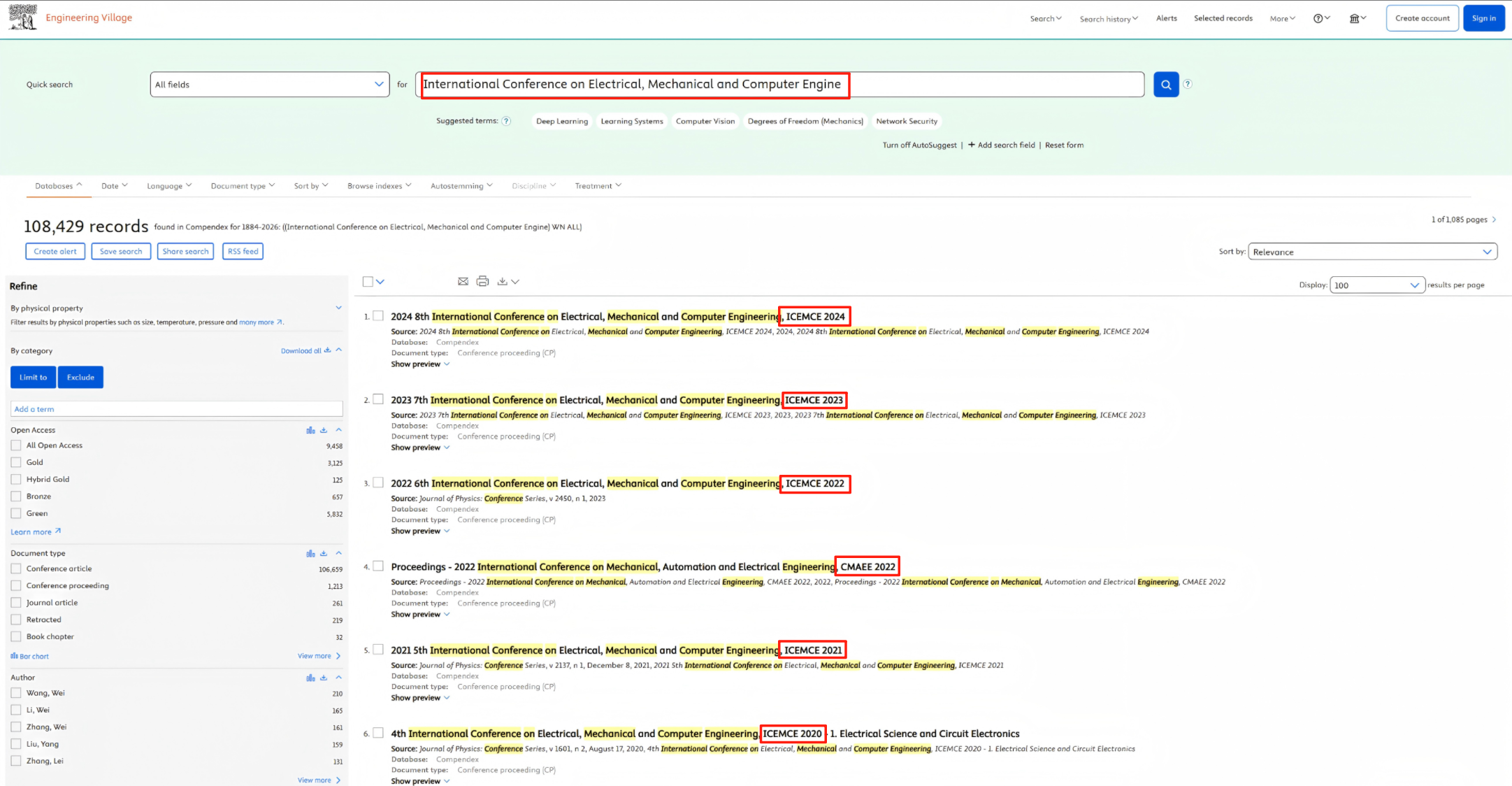This screenshot has height=786, width=1512.
Task: Click the Exclude button
Action: pos(80,378)
